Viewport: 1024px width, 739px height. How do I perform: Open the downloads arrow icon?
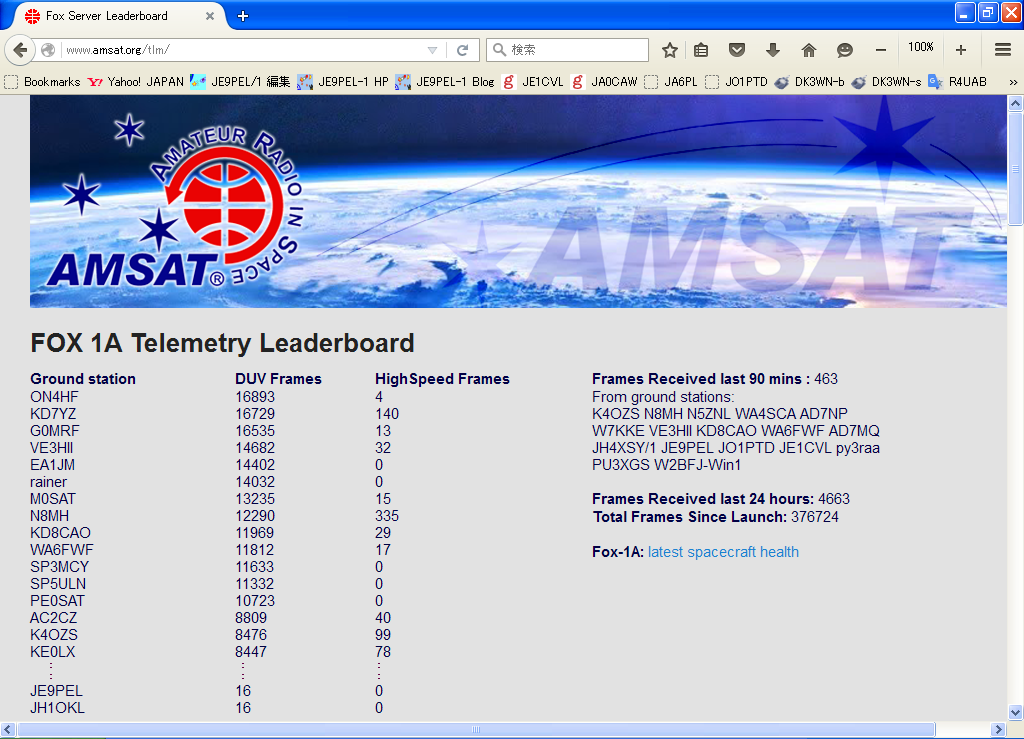point(773,50)
